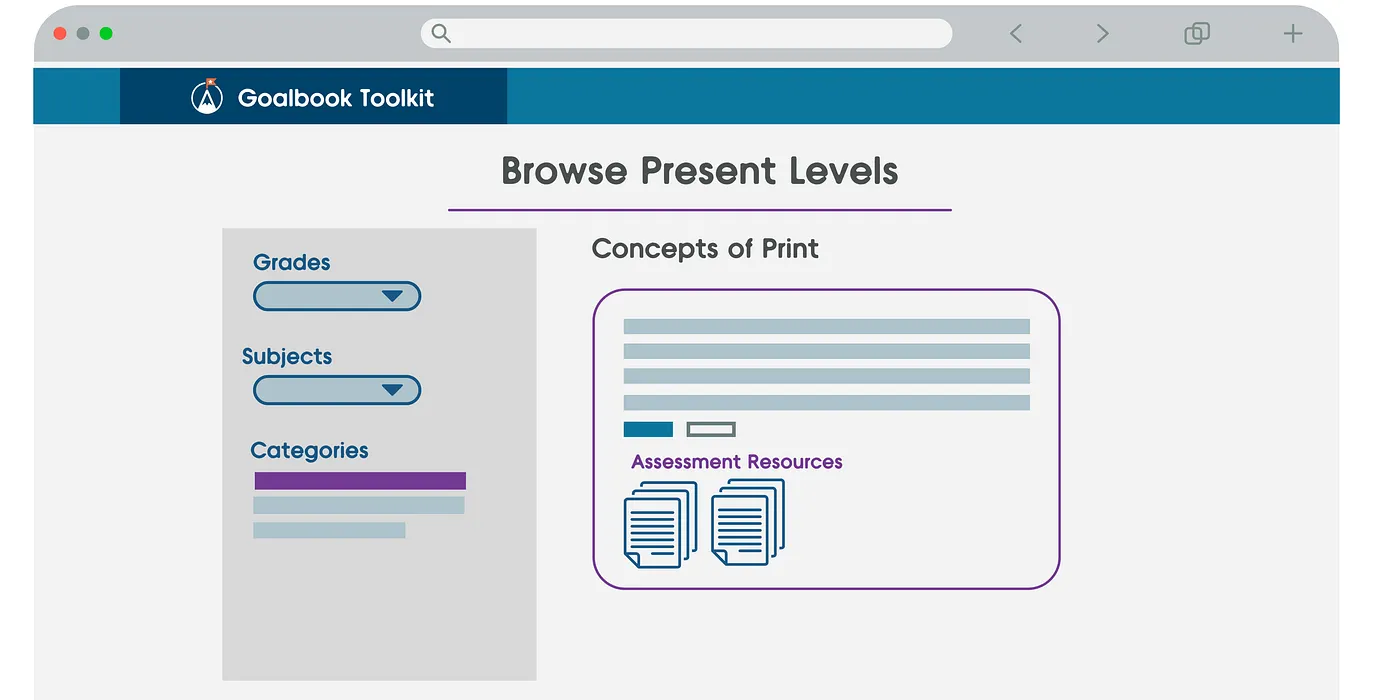Open the tab overview icon
Image resolution: width=1400 pixels, height=700 pixels.
(1196, 33)
